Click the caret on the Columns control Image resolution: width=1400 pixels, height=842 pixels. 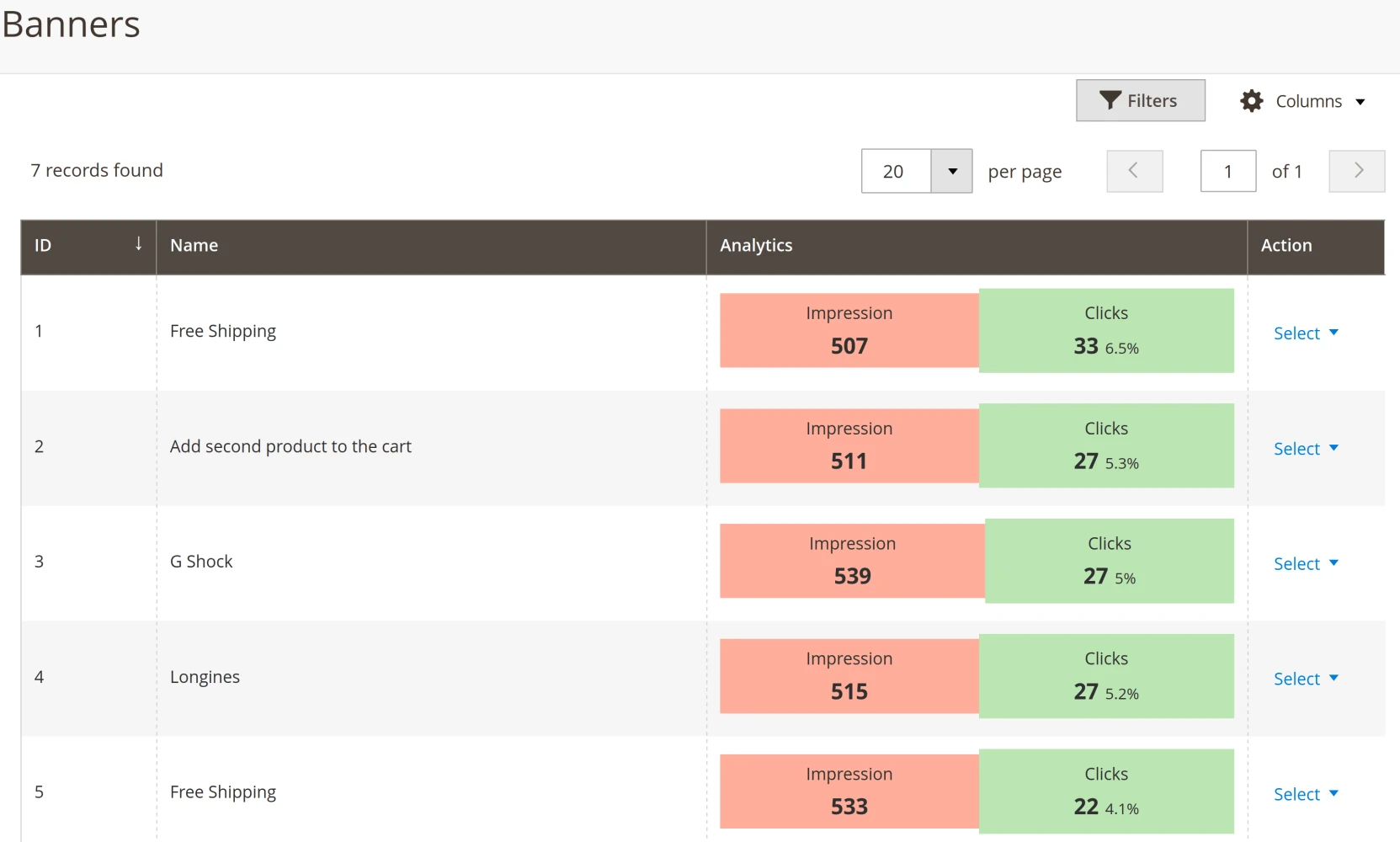(x=1362, y=102)
